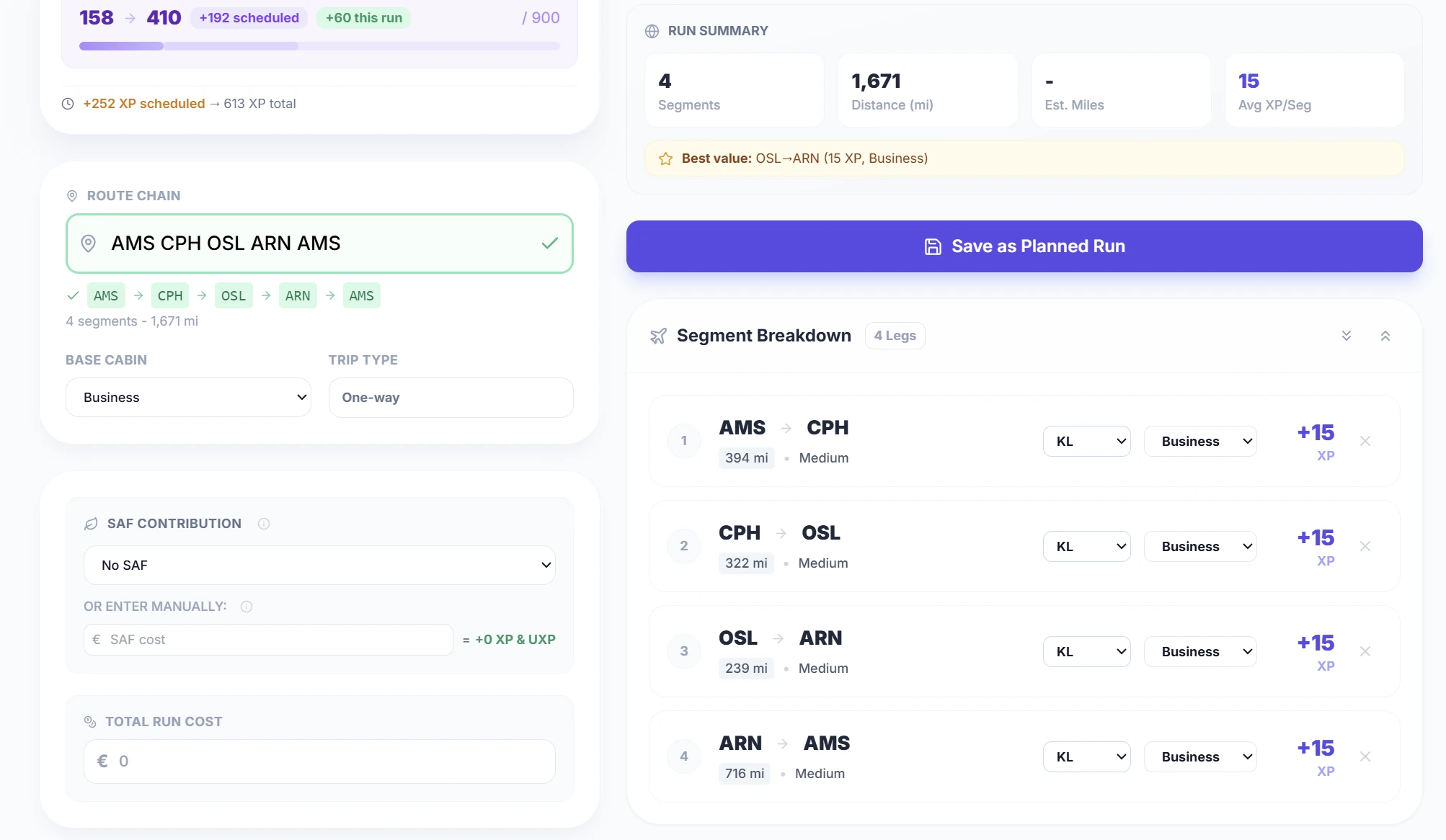Image resolution: width=1446 pixels, height=840 pixels.
Task: Click the XP progress bar under 158 to 410
Action: coord(317,45)
